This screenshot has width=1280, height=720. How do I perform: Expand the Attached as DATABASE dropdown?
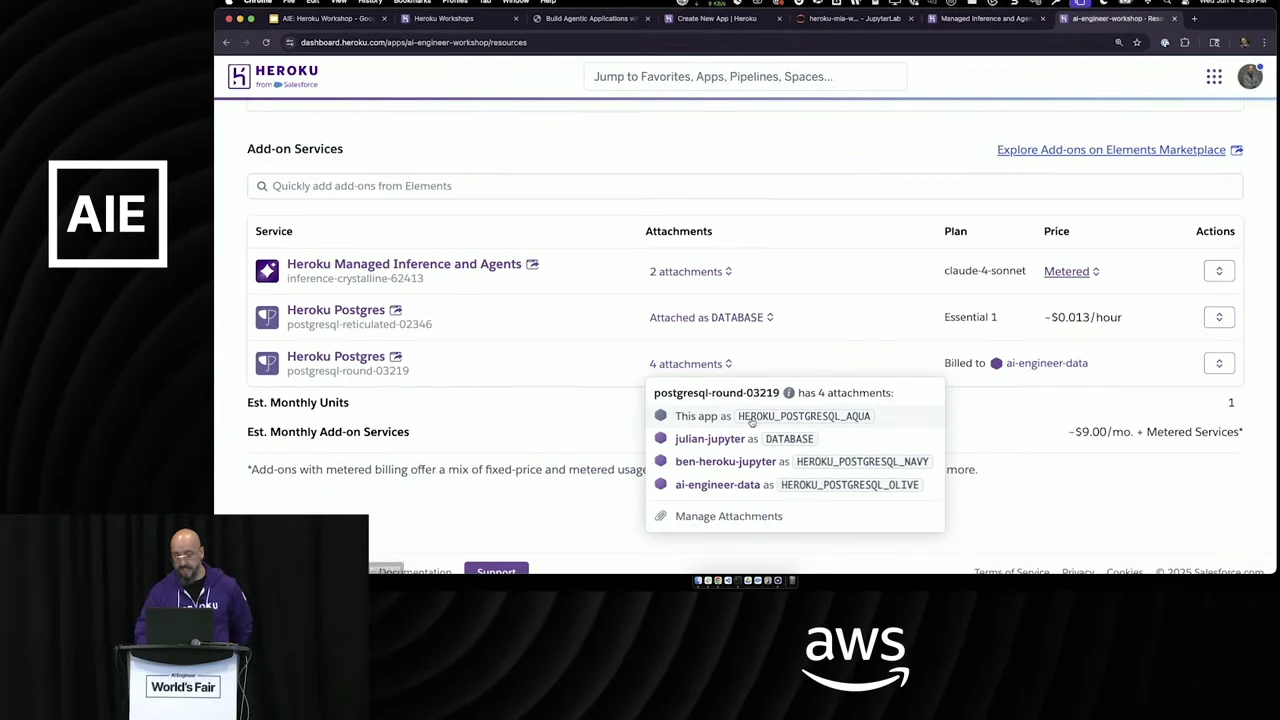(x=711, y=318)
